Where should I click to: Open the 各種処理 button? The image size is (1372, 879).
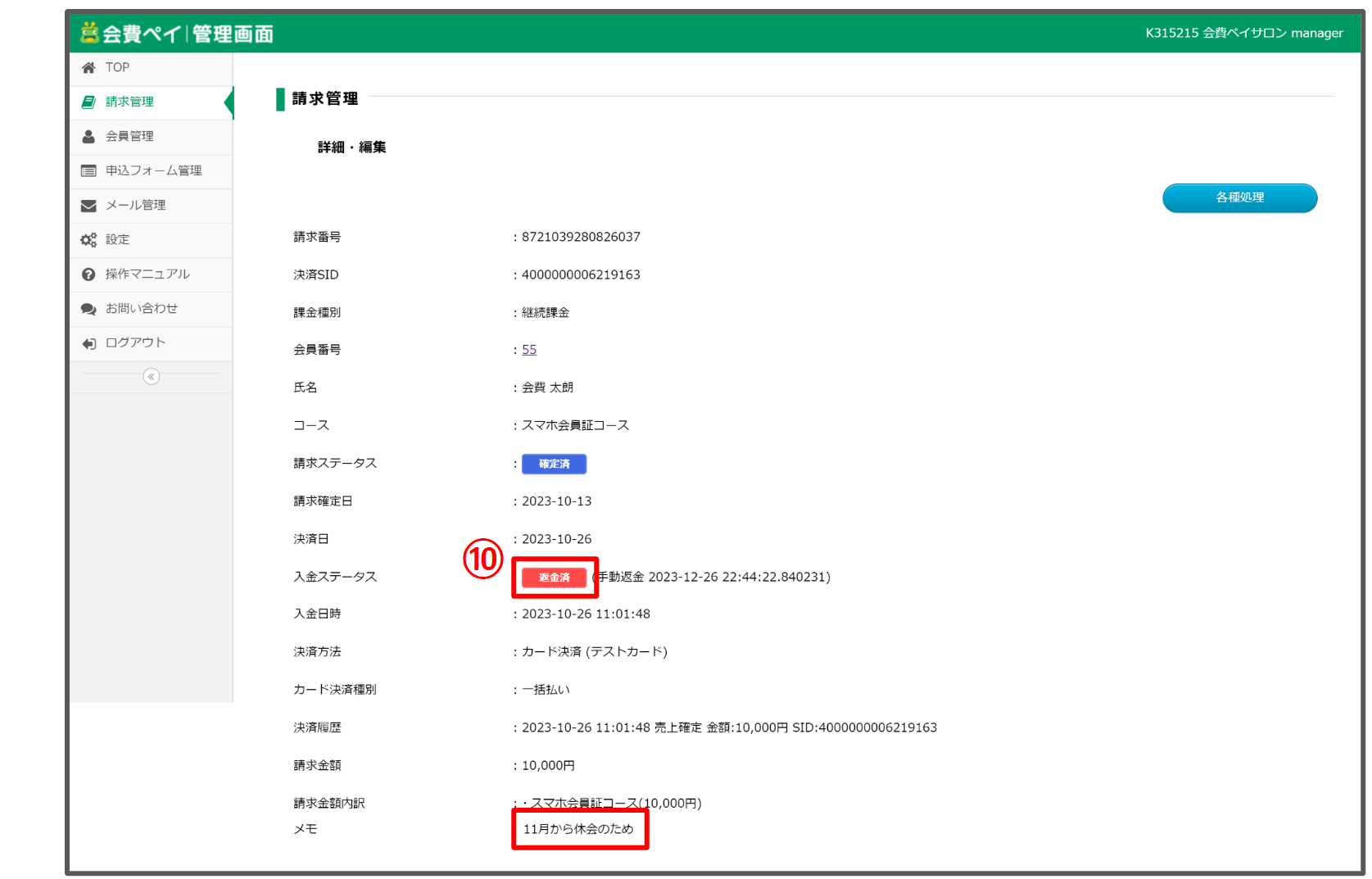pyautogui.click(x=1239, y=198)
